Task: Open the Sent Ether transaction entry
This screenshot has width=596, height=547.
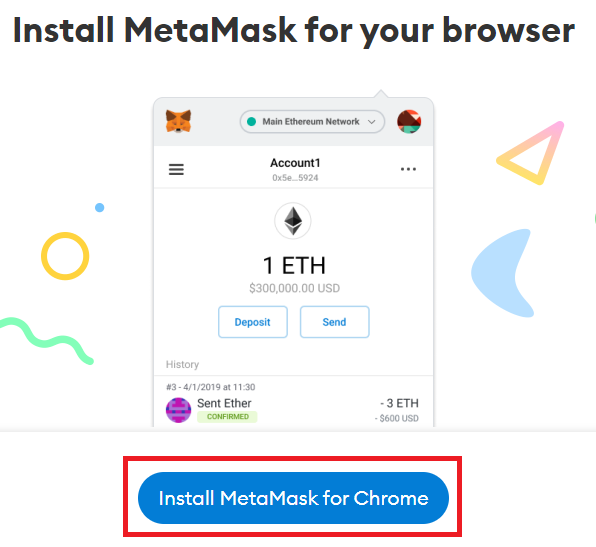Action: [x=293, y=404]
